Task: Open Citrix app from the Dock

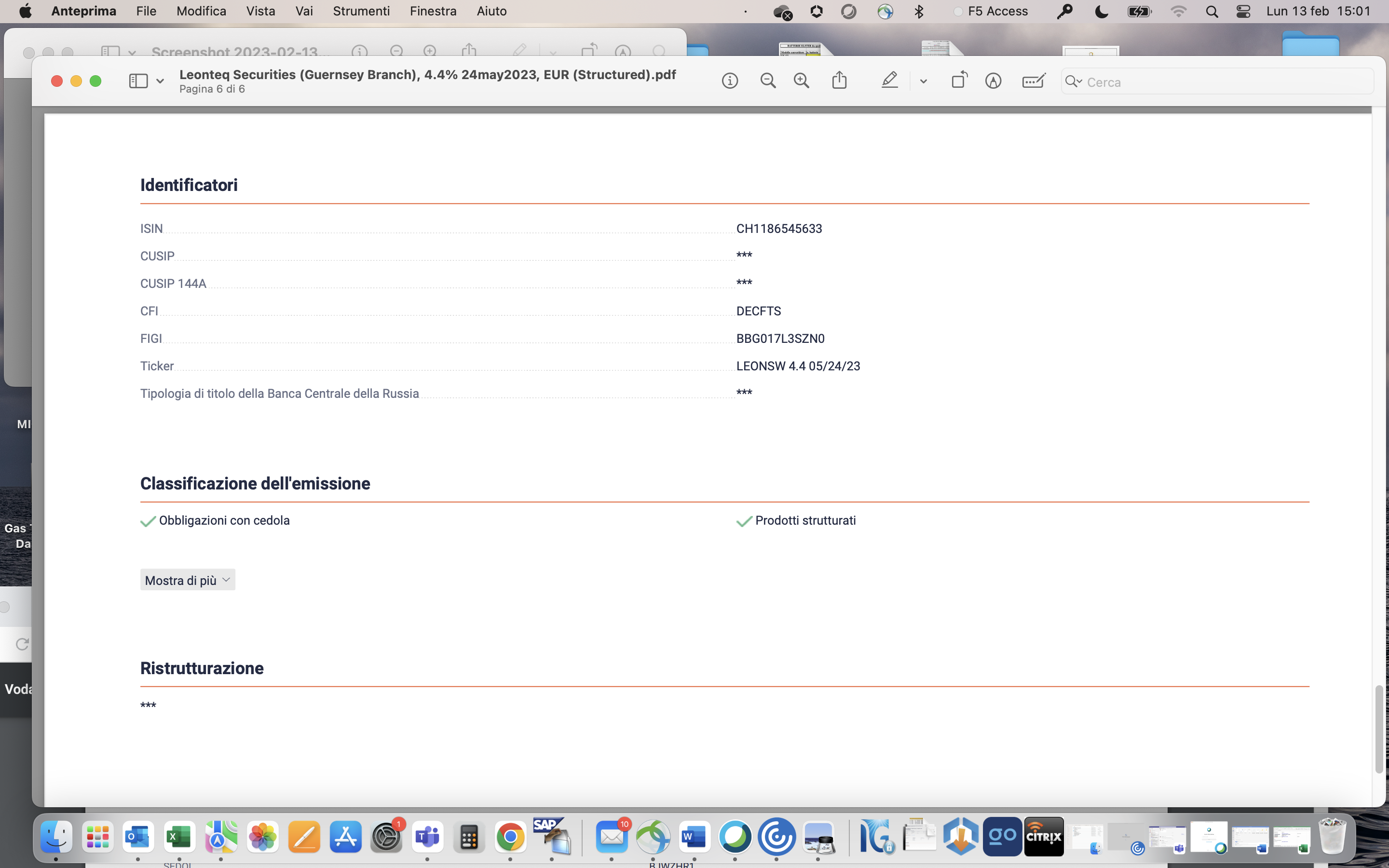Action: 1044,837
